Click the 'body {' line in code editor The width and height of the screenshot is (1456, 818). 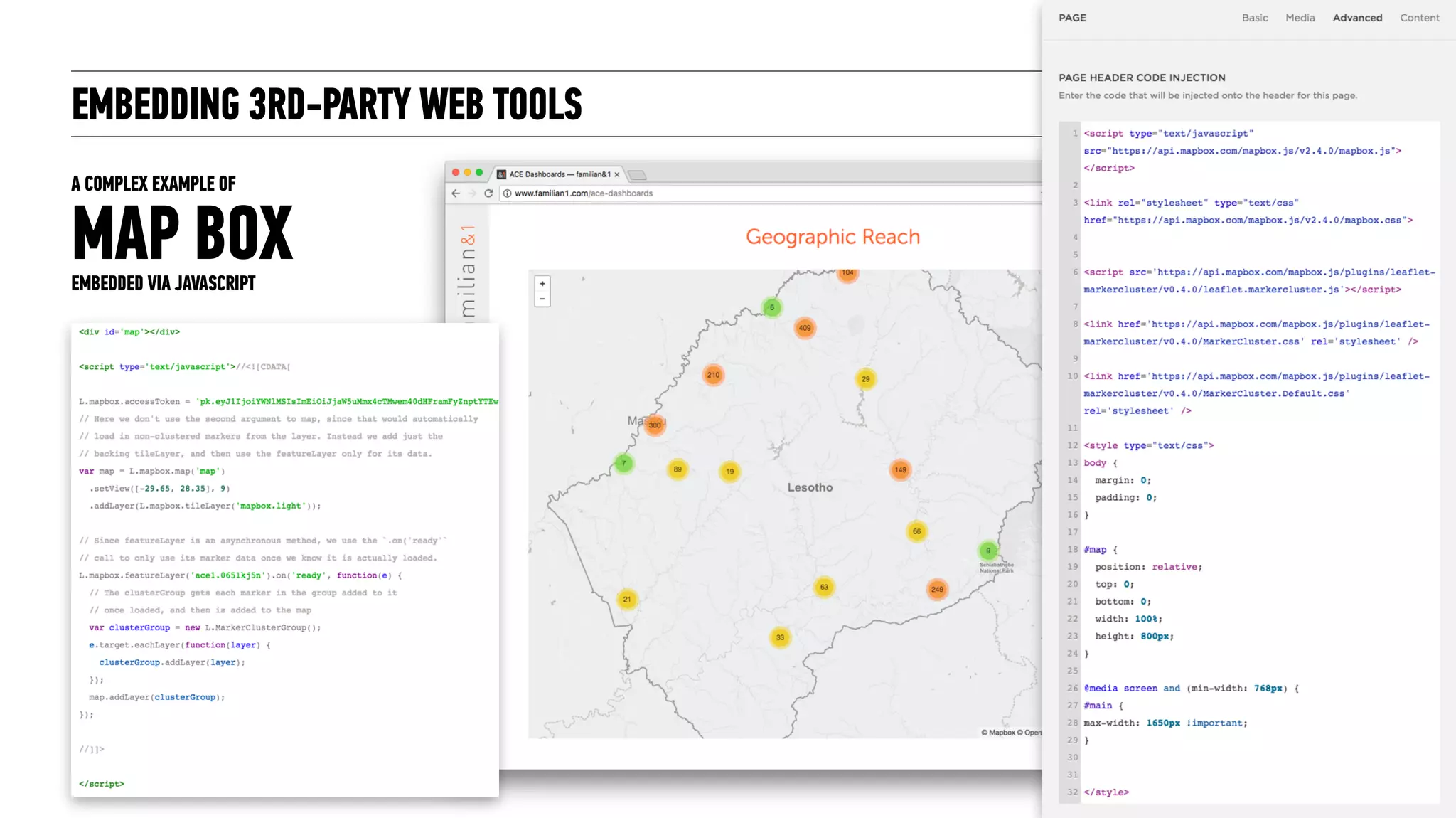1101,463
